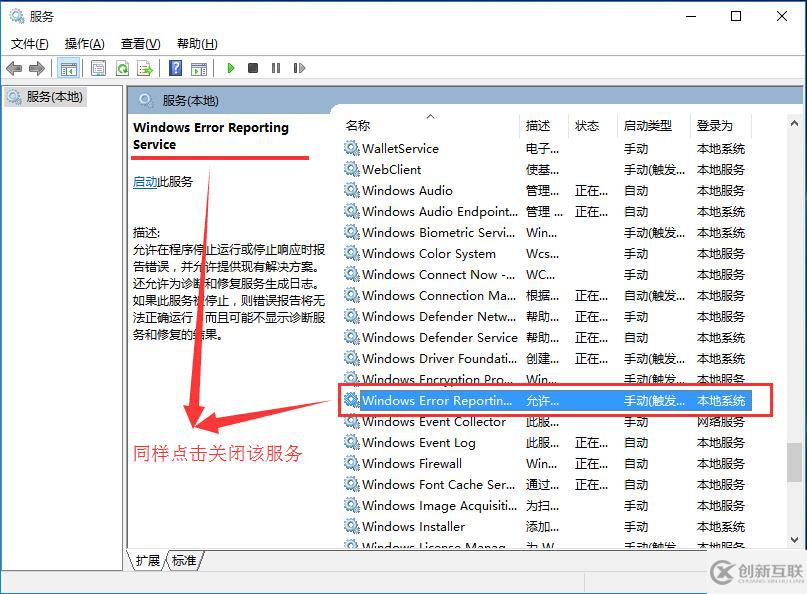807x594 pixels.
Task: Select Windows Connection Manager service name
Action: [438, 295]
